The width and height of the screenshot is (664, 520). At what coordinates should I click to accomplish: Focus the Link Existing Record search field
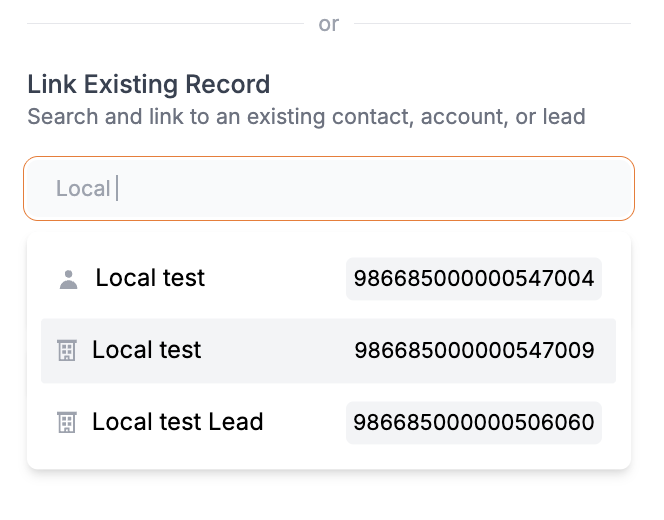pos(328,188)
